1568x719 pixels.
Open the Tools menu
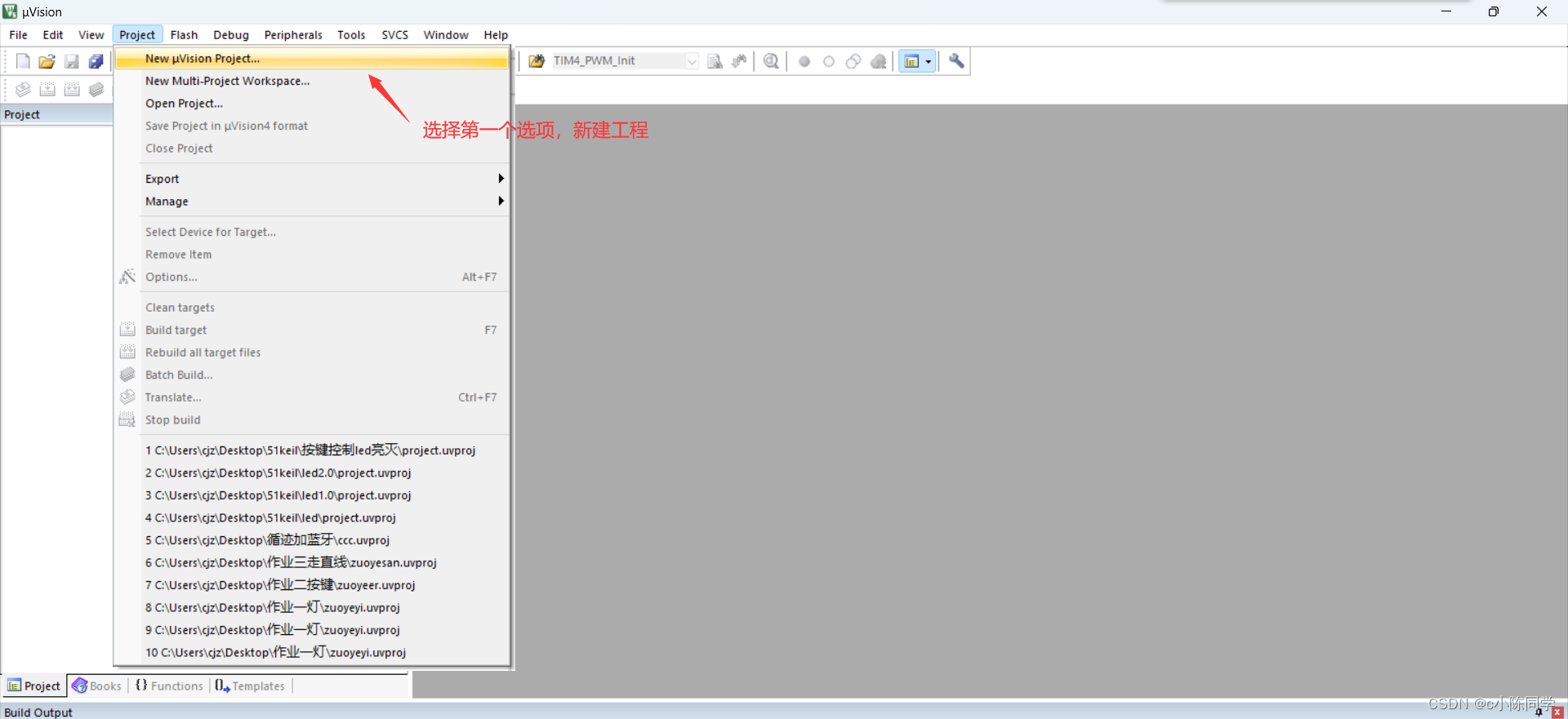click(351, 35)
